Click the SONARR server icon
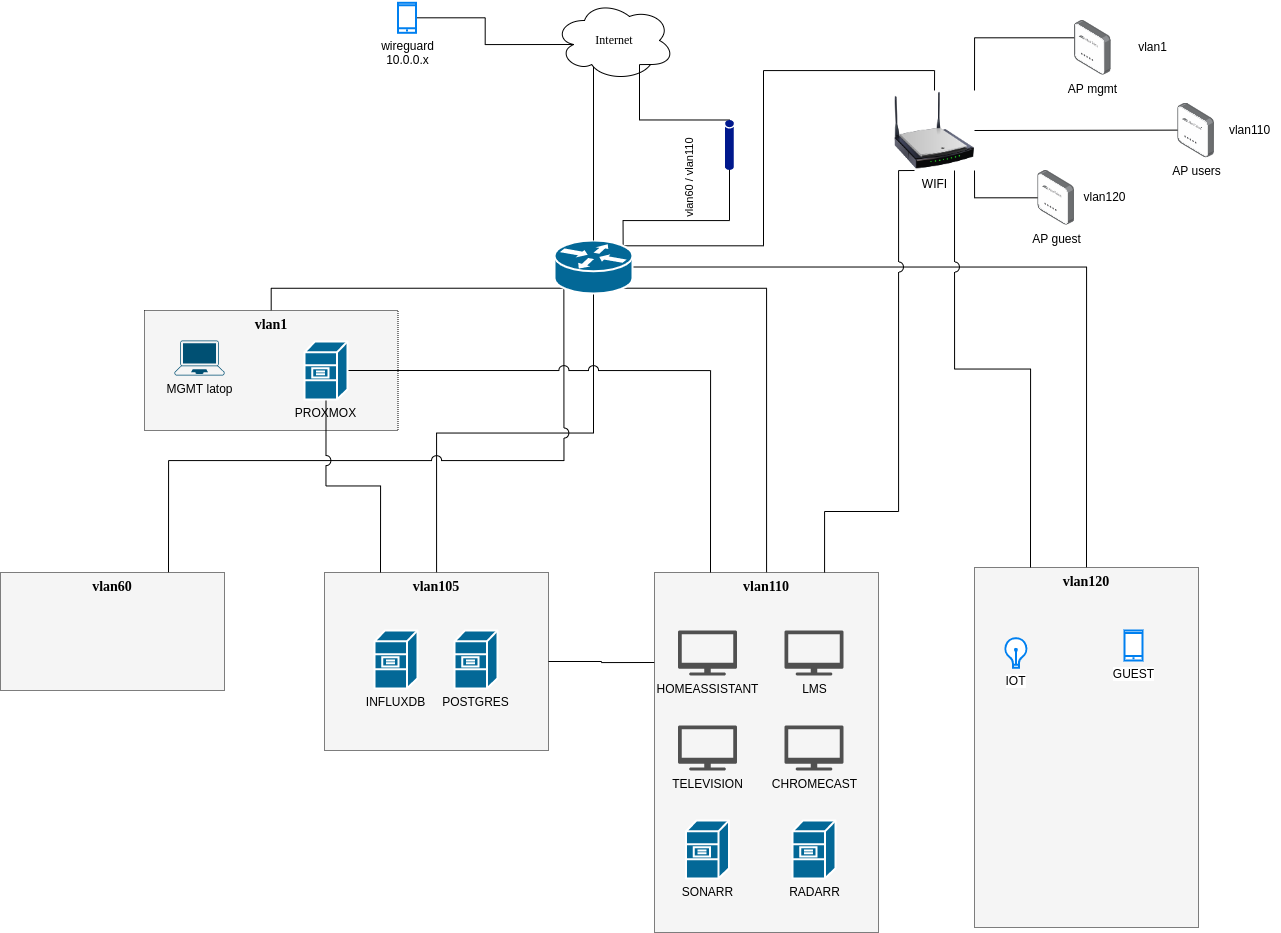 click(x=707, y=850)
